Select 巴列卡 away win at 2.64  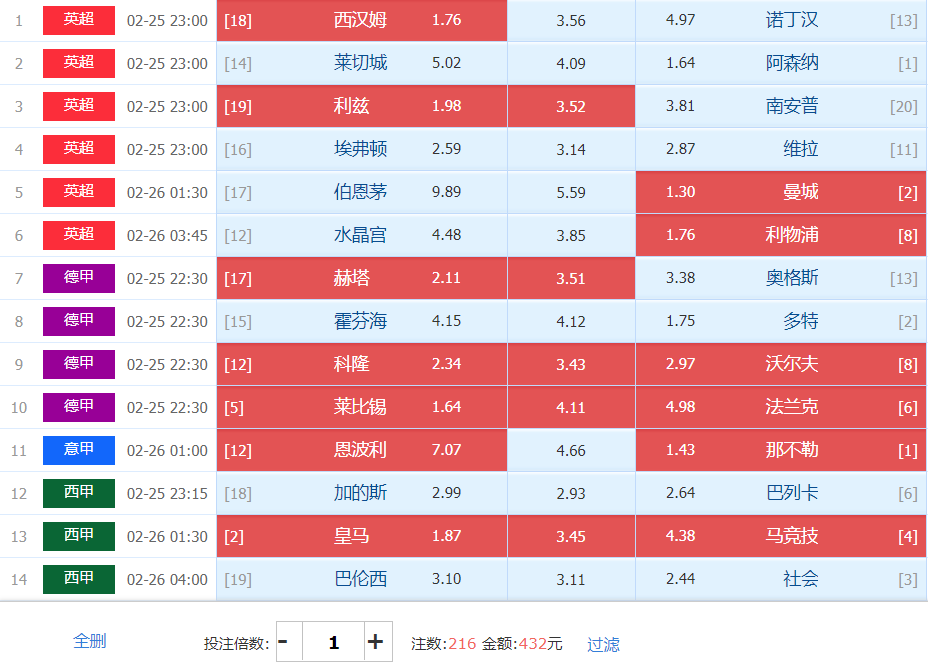coord(781,493)
